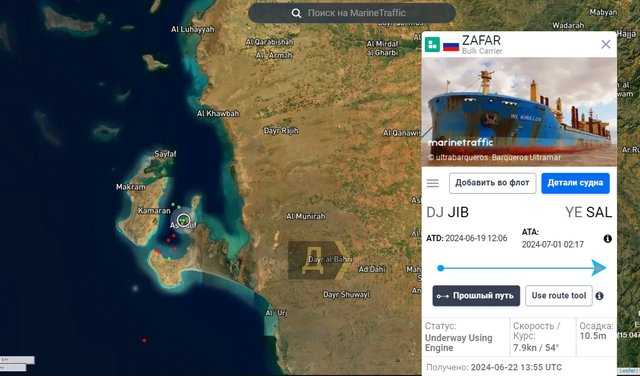
Task: Add vessel with Добавить во флот
Action: 492,183
